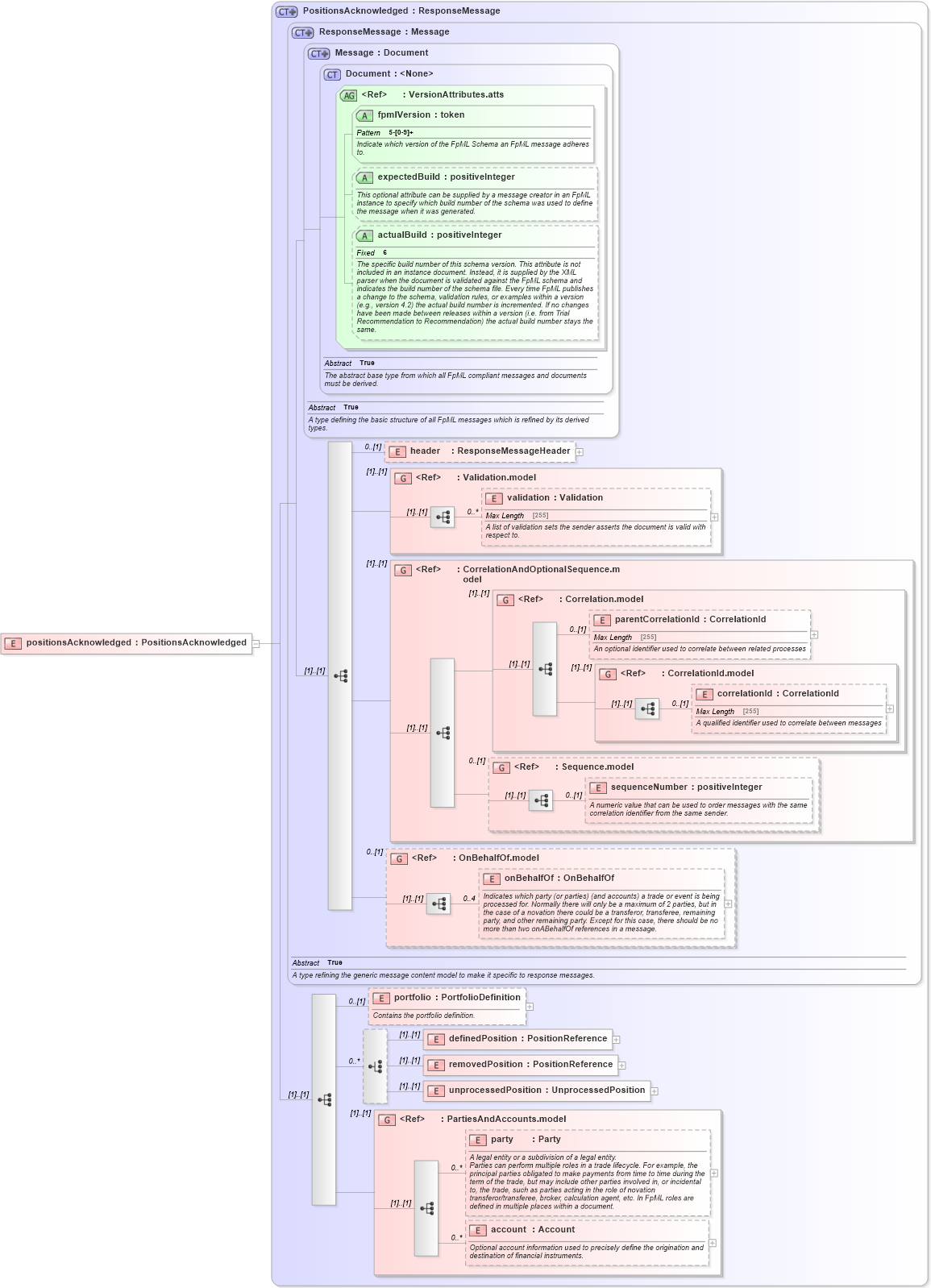Click the CT icon of PositionsAcknowledged type

(287, 12)
